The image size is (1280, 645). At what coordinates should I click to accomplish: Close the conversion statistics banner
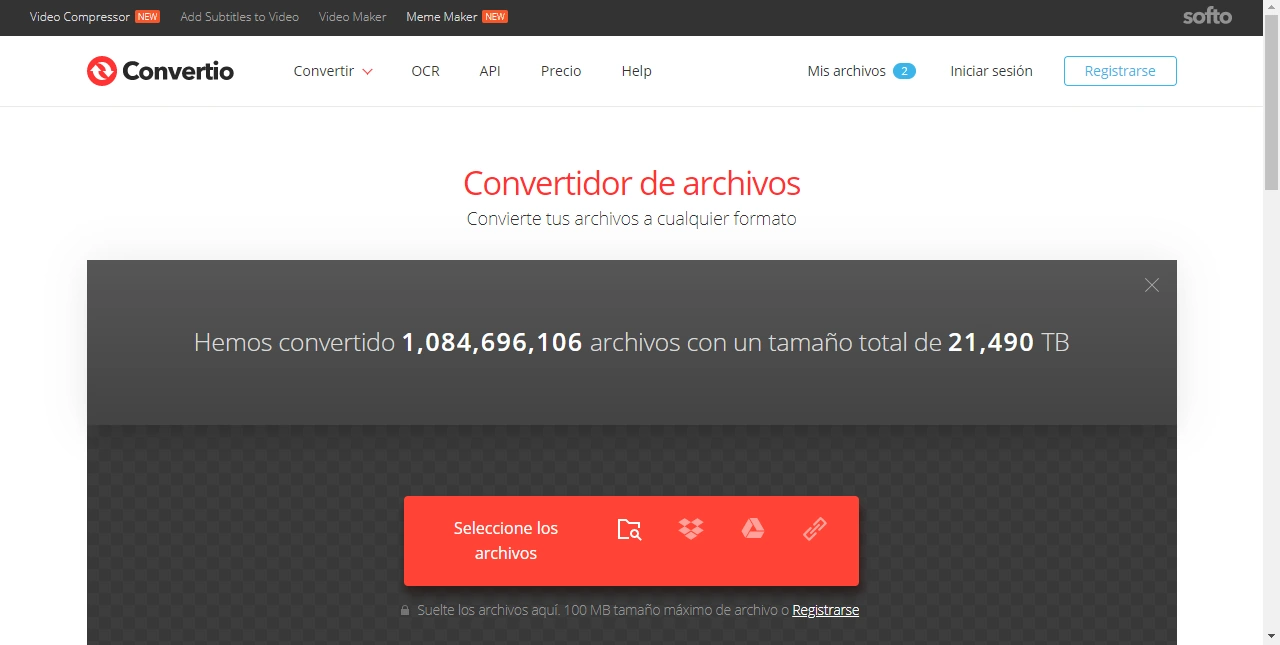[x=1152, y=285]
